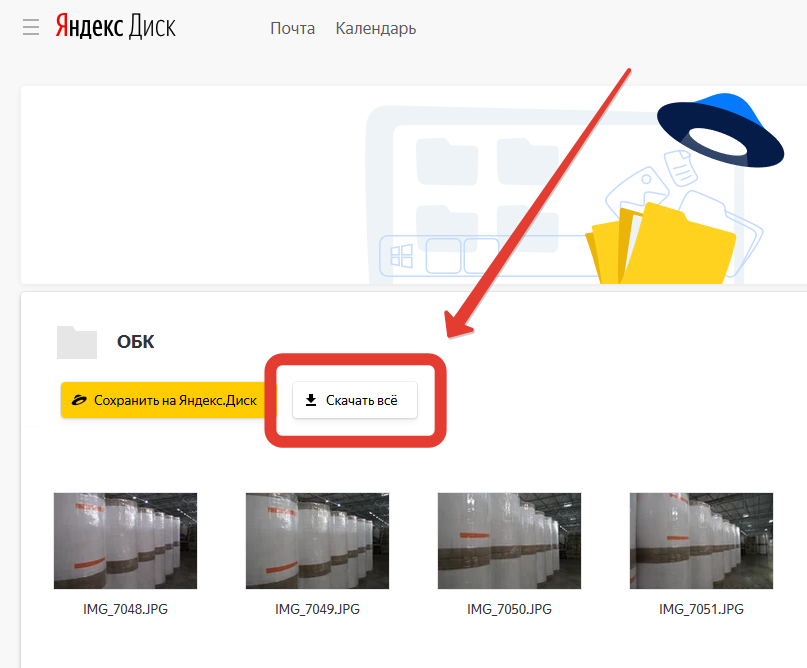Click the Яндекс logo
Screen dimensions: 807x668
[x=88, y=27]
